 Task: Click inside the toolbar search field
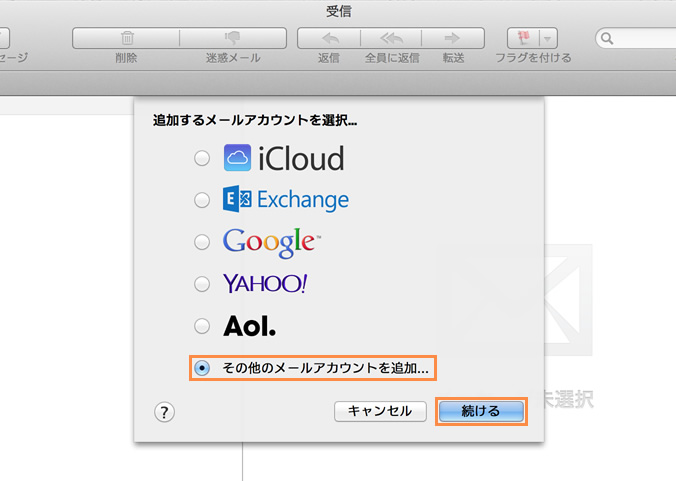pos(640,39)
